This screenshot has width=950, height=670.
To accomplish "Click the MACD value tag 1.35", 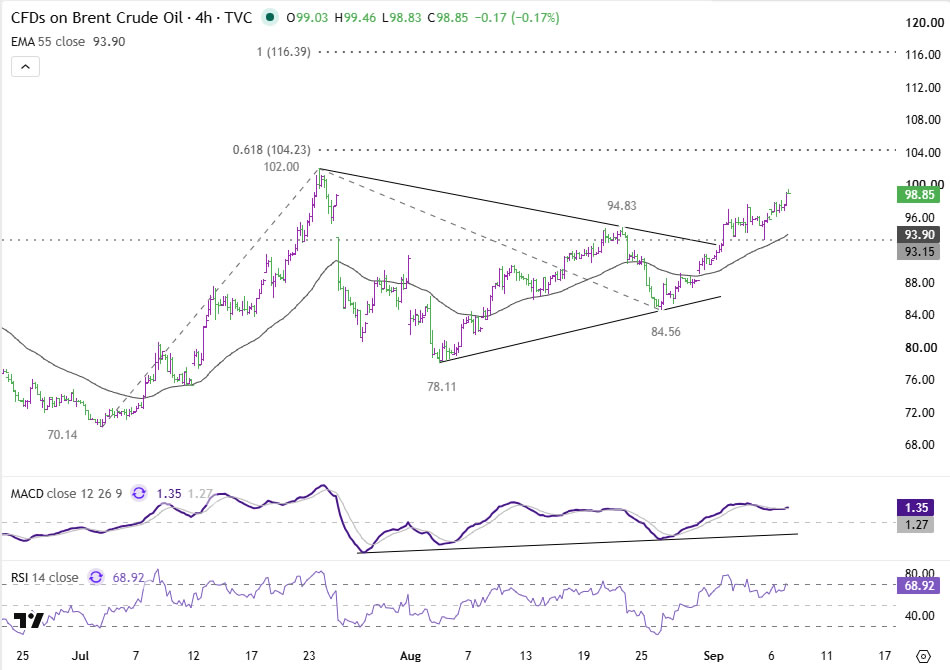I will [x=917, y=508].
